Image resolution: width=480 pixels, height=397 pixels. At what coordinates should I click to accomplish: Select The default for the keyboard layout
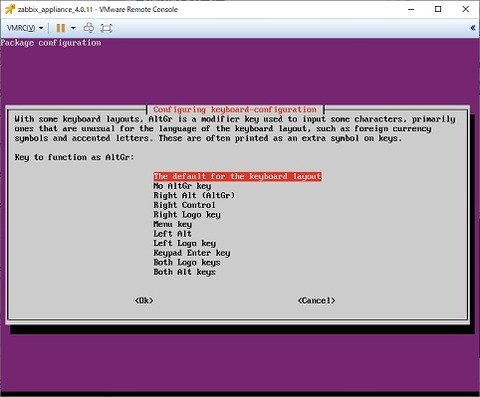click(x=237, y=176)
